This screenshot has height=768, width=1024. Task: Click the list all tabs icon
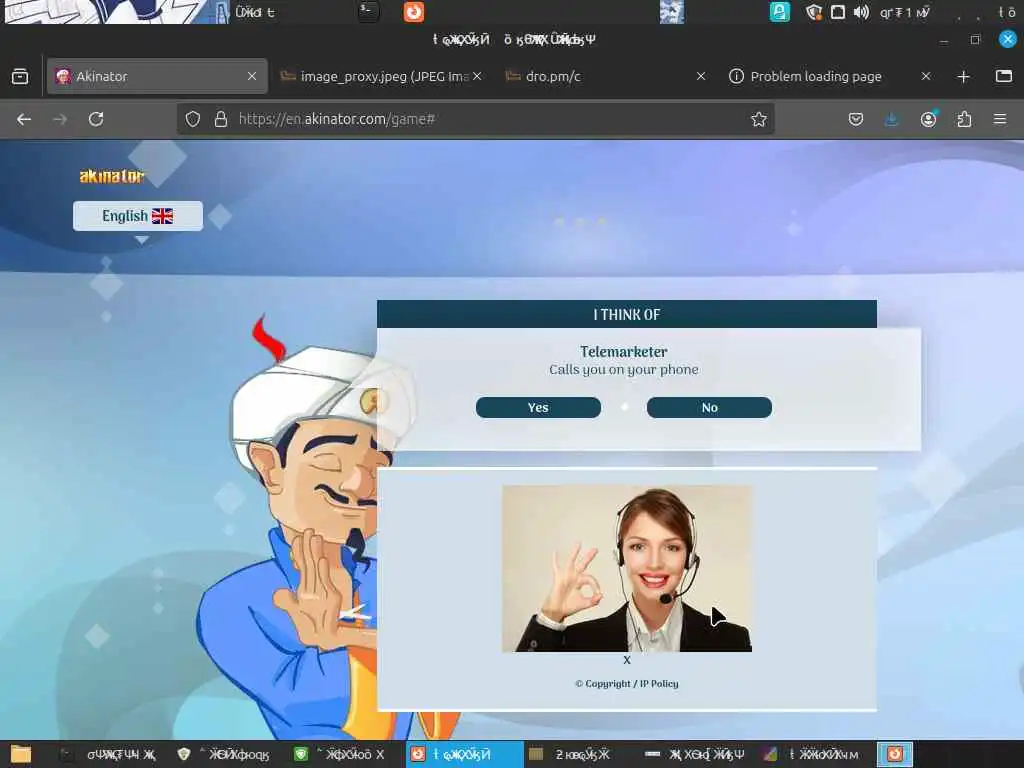(1004, 76)
